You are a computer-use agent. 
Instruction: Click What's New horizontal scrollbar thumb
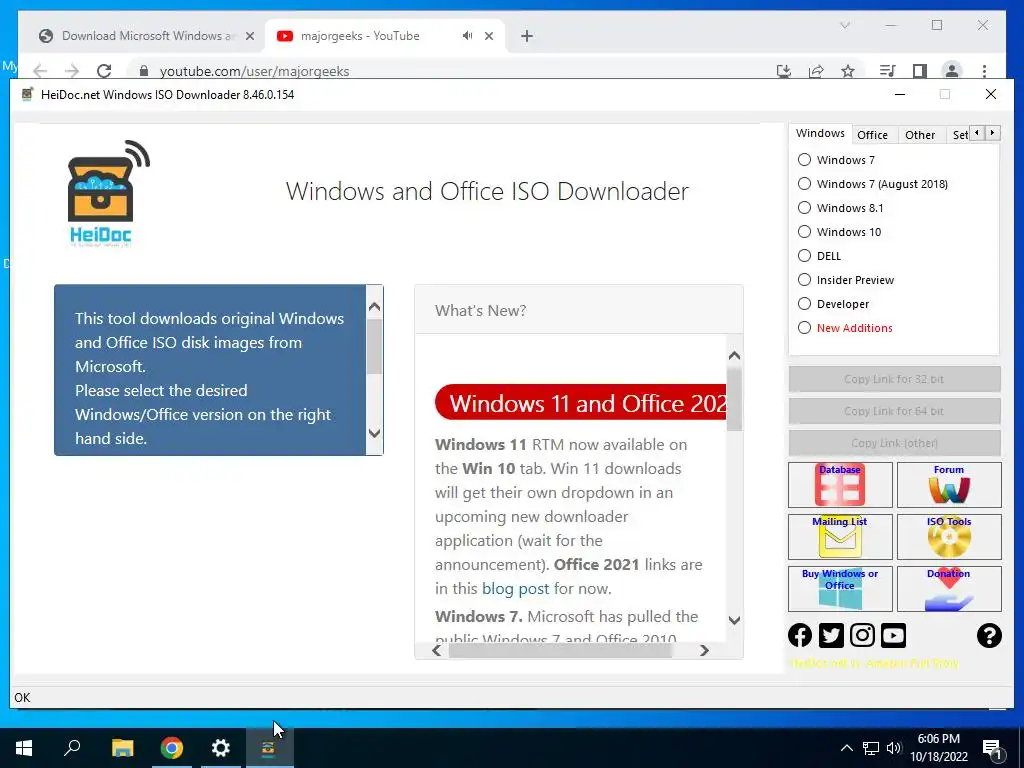[x=560, y=650]
